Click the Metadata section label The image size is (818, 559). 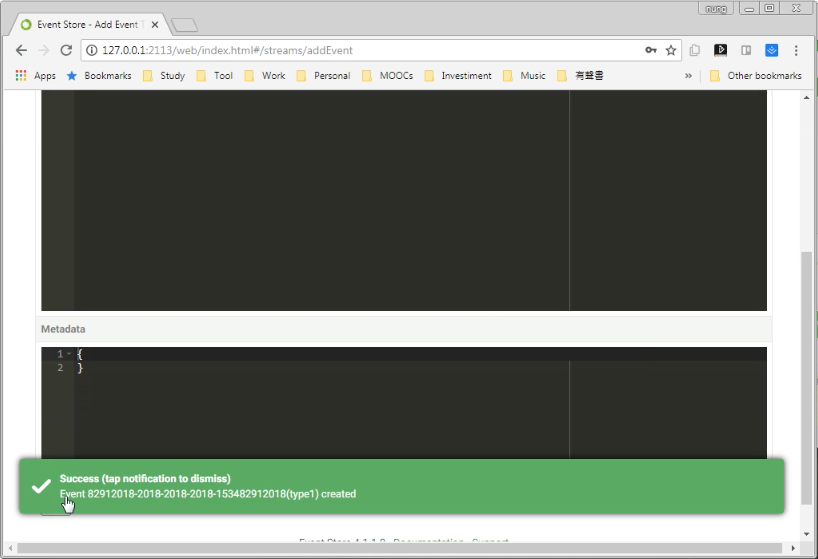63,329
